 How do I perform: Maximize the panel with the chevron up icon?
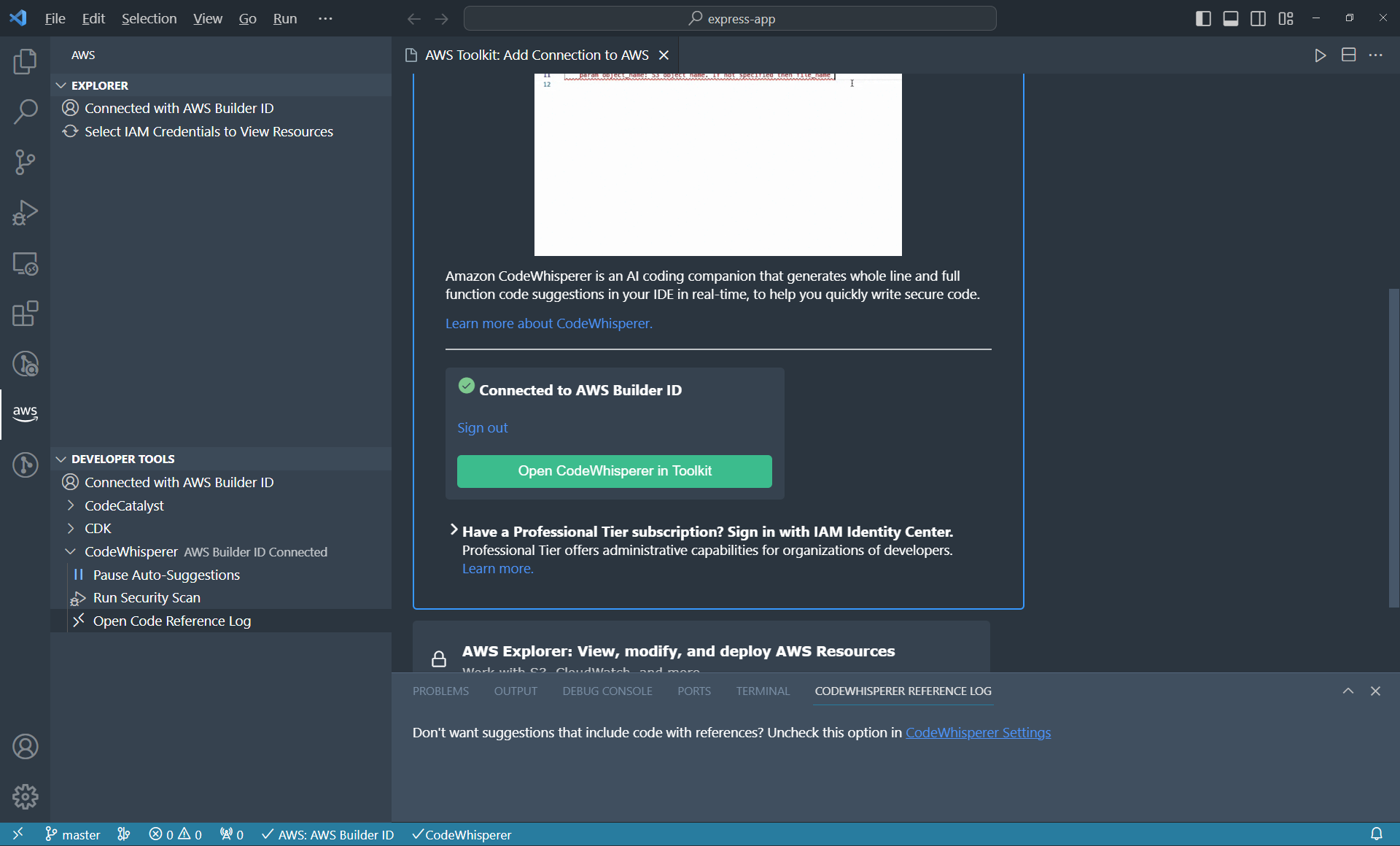click(1347, 691)
